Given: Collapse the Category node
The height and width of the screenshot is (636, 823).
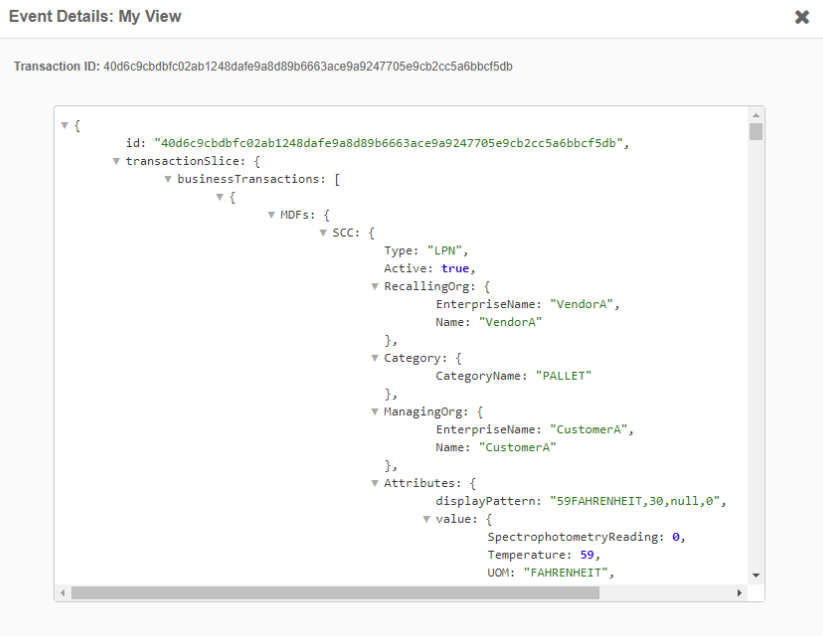Looking at the screenshot, I should pos(375,358).
